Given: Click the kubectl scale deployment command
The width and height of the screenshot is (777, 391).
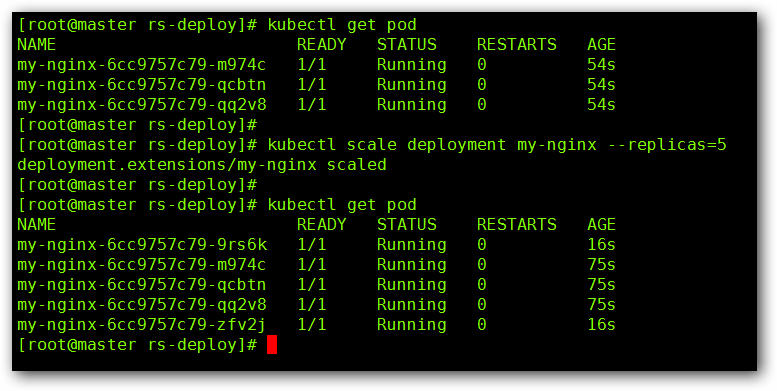Looking at the screenshot, I should click(497, 146).
